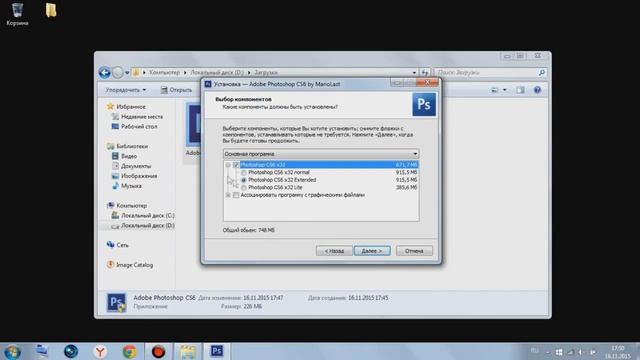
Task: Open the folder icon on the desktop
Action: coord(51,10)
